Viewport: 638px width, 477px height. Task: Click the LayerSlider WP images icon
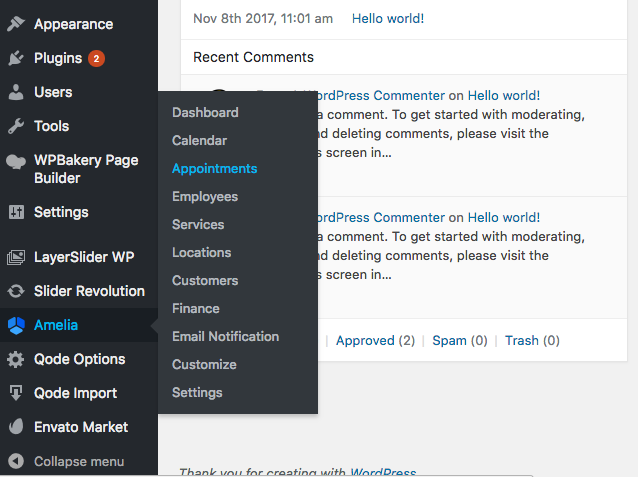point(16,257)
